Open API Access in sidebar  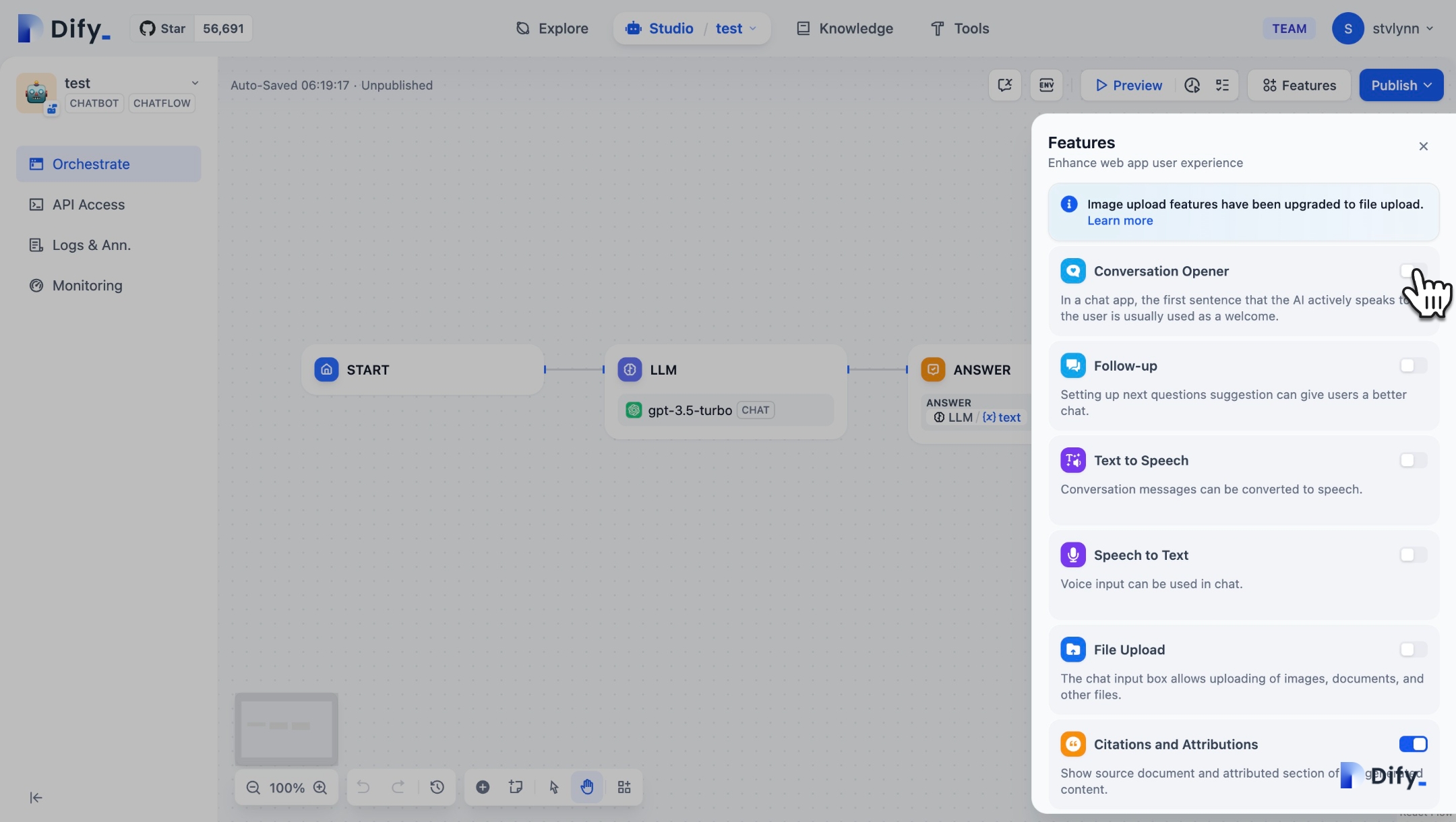coord(88,204)
